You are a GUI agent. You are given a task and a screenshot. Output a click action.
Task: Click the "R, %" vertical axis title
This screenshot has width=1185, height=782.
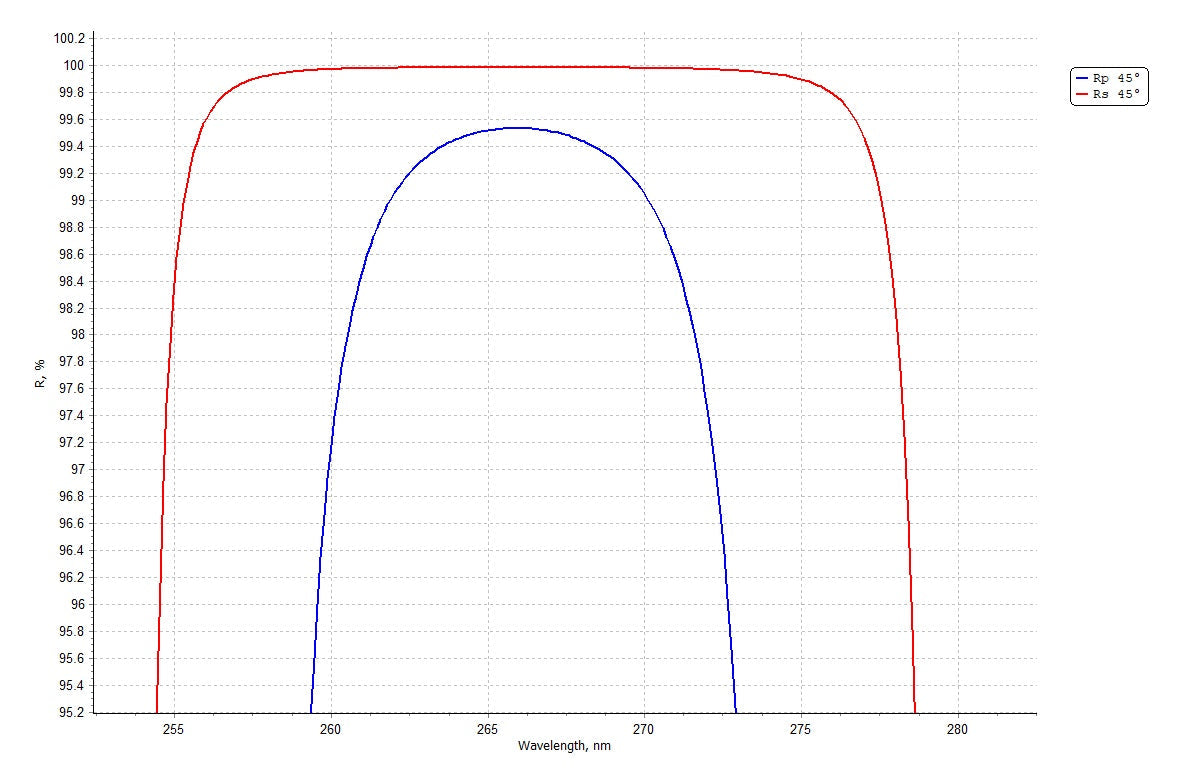pyautogui.click(x=40, y=374)
